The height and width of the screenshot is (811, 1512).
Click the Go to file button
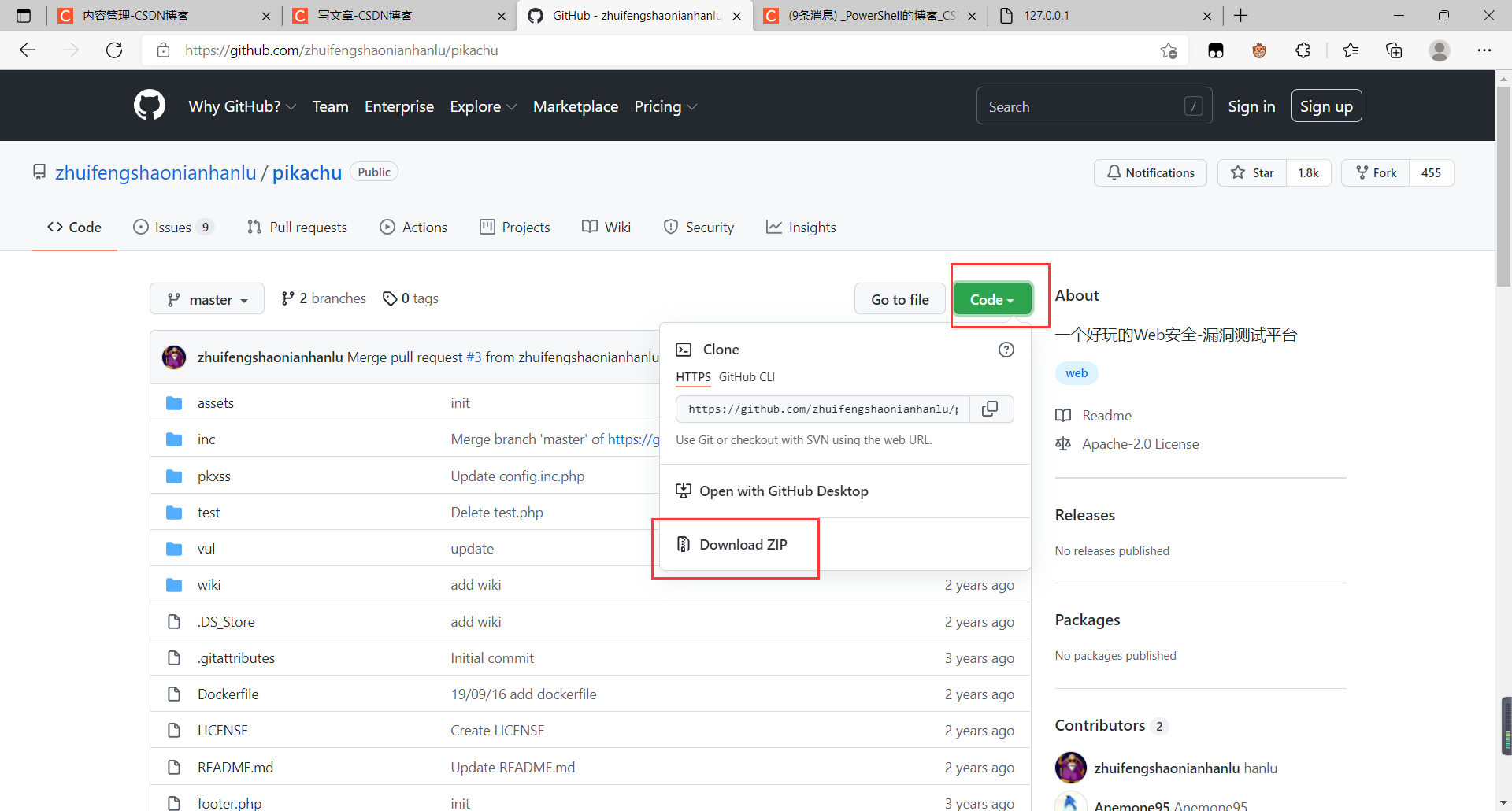coord(900,299)
